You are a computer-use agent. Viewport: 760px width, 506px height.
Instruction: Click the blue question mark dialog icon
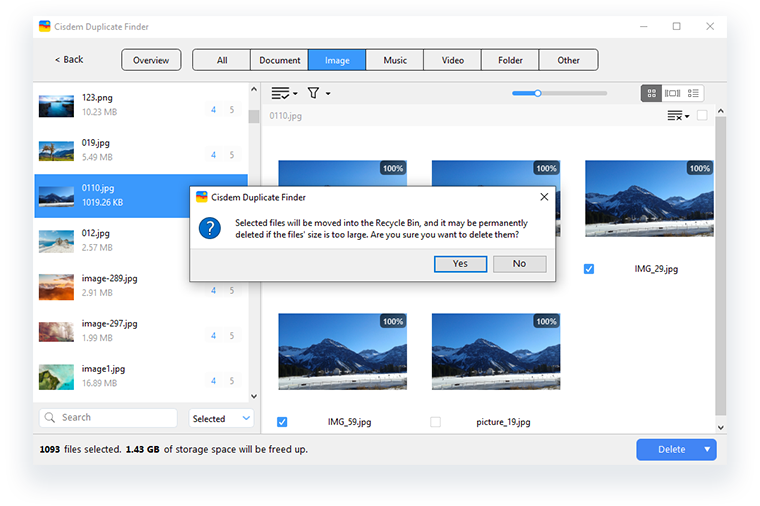209,227
